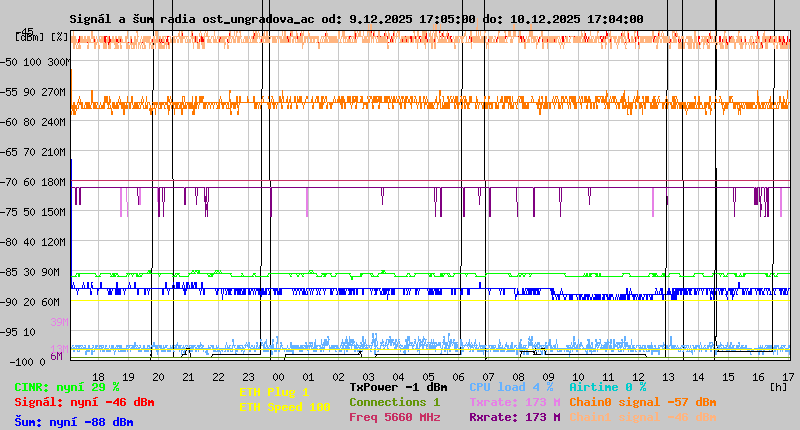Screen dimensions: 800x430
Task: Click the 'Rxrate: 173 M' legend text
Action: (x=515, y=417)
